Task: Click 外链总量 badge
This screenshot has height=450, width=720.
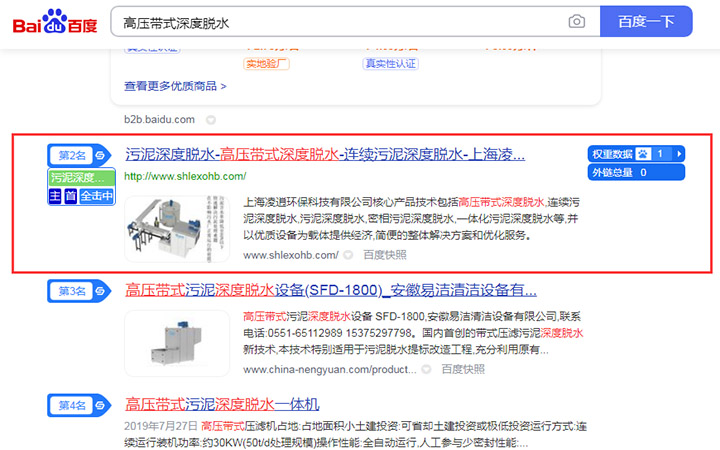Action: click(636, 173)
